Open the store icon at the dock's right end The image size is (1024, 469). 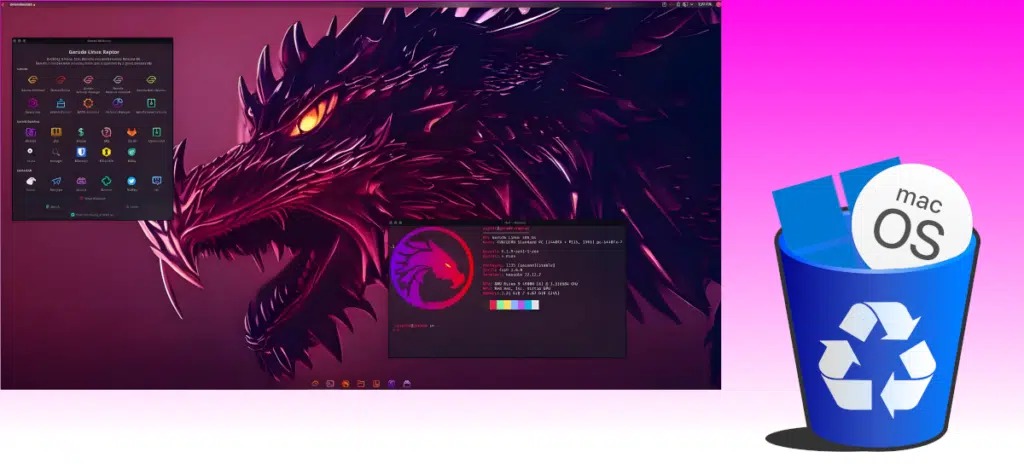[x=407, y=383]
